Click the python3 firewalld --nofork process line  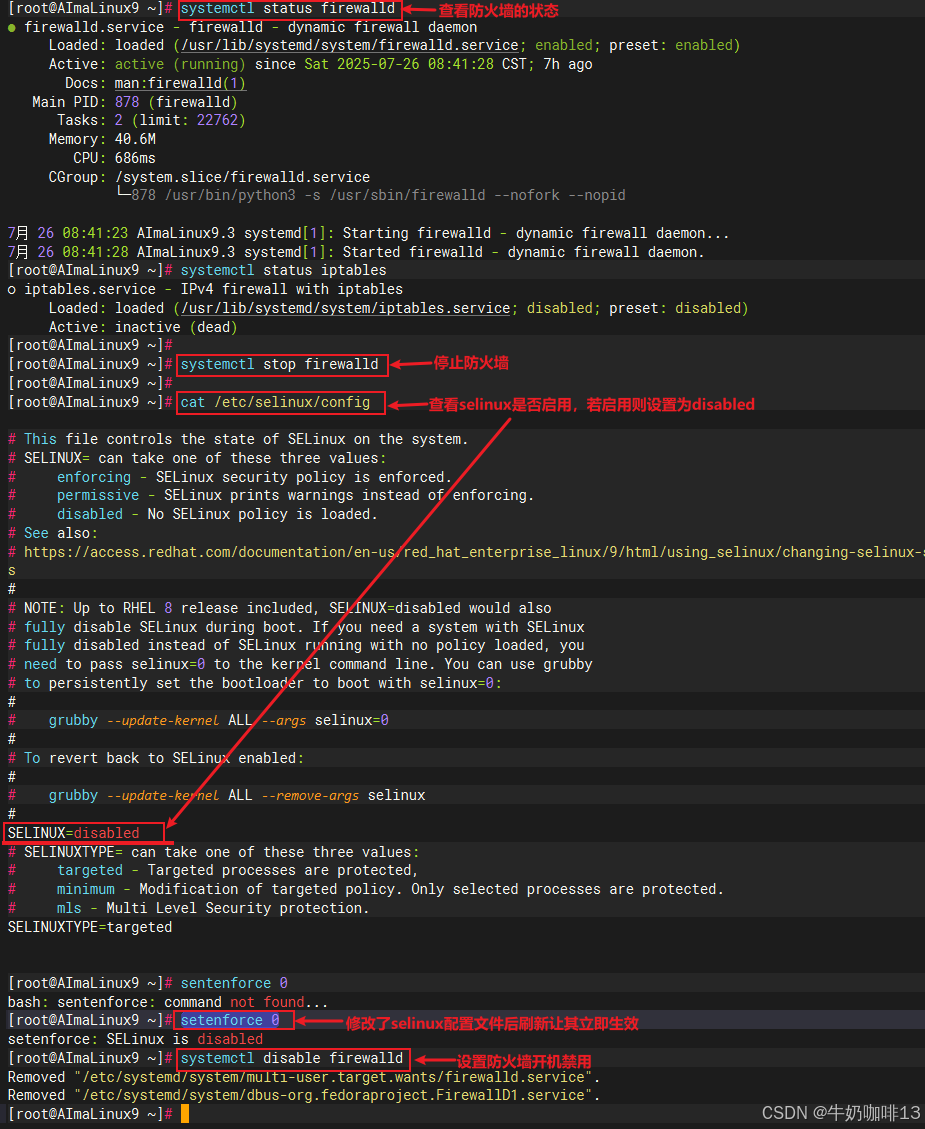pyautogui.click(x=371, y=195)
